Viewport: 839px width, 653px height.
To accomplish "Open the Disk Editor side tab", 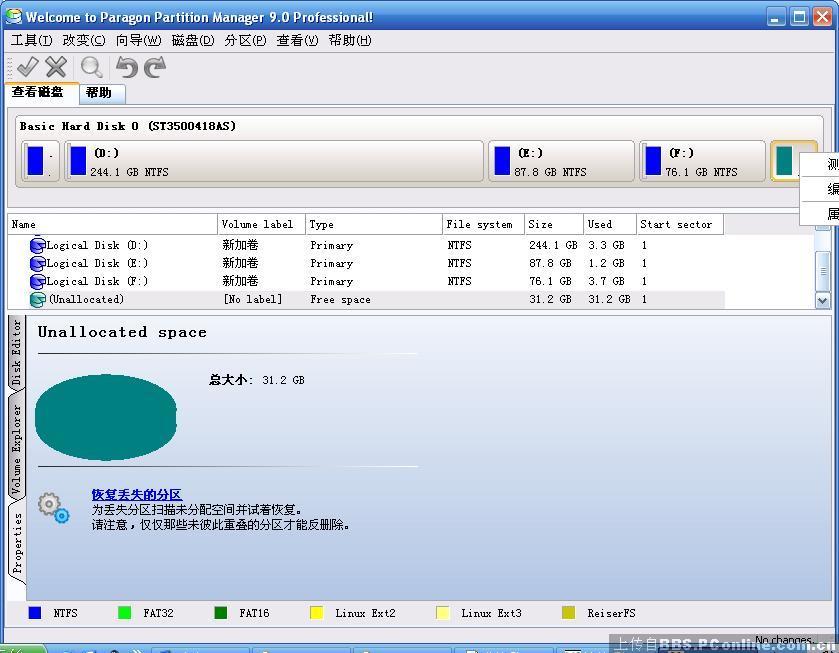I will click(x=16, y=353).
